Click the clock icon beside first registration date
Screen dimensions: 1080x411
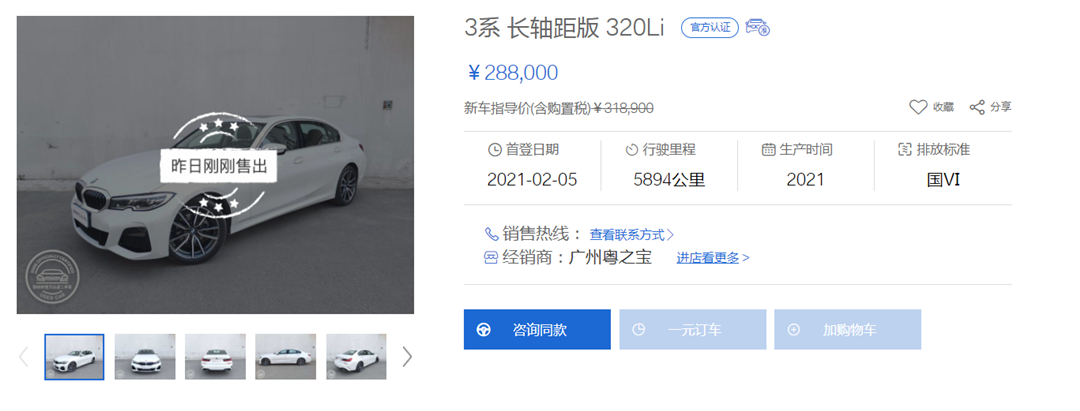pos(494,150)
